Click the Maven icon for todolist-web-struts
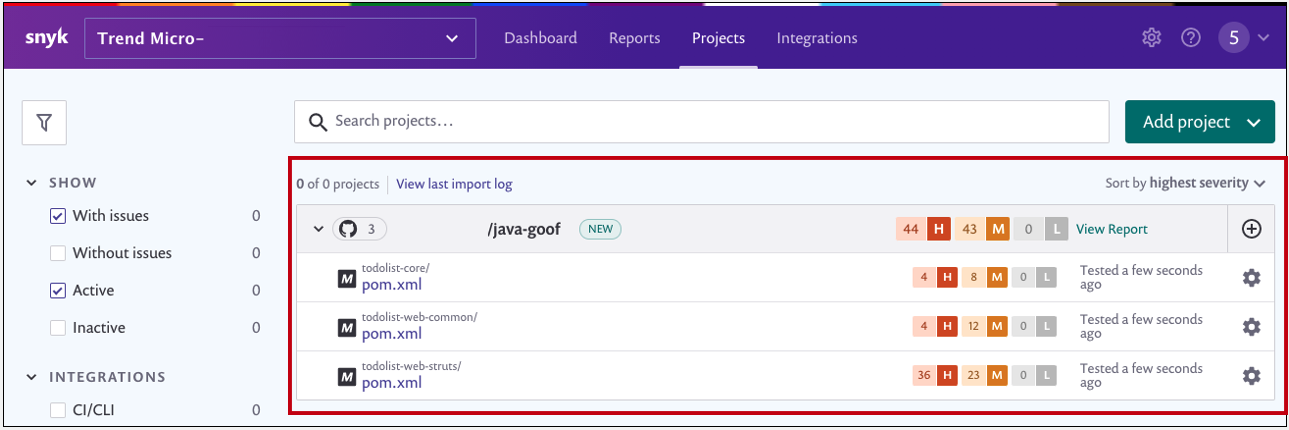The image size is (1289, 430). [347, 376]
